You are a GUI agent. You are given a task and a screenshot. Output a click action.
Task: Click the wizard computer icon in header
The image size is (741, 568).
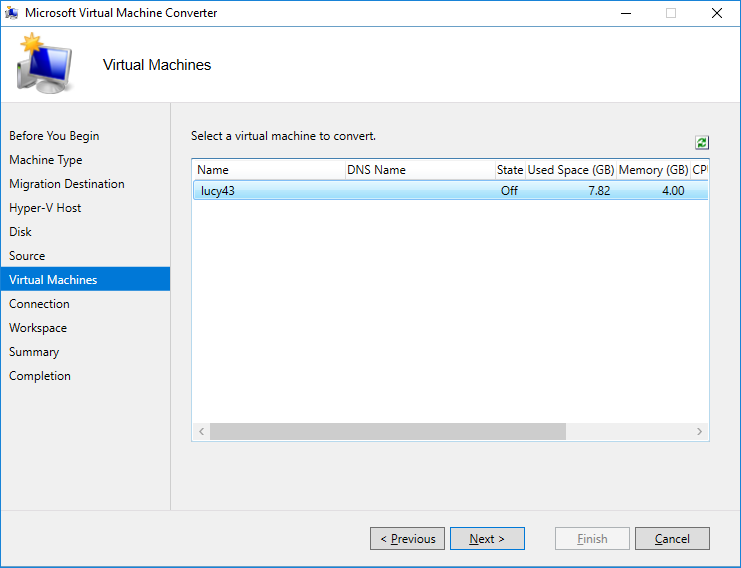coord(44,63)
